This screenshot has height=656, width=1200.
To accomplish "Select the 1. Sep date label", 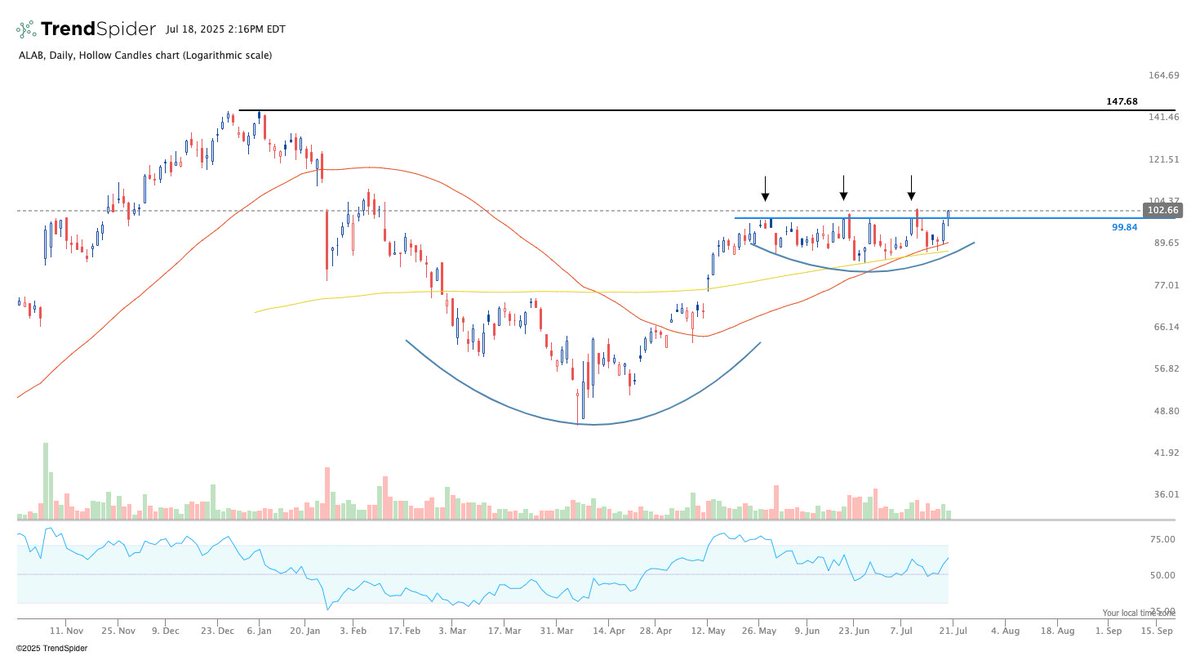I will tap(1107, 632).
